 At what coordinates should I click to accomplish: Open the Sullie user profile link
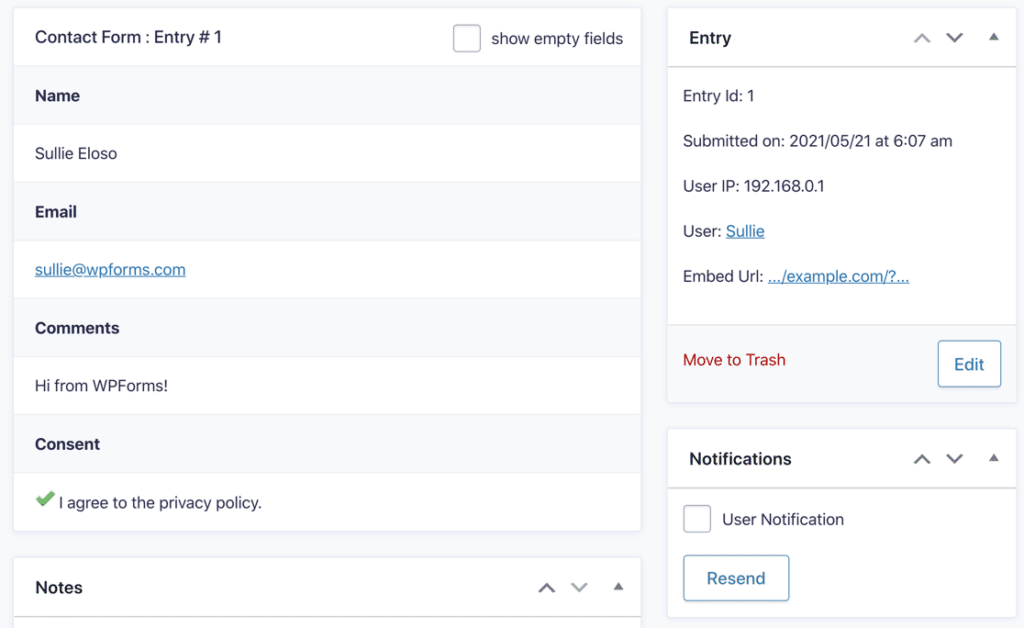745,230
